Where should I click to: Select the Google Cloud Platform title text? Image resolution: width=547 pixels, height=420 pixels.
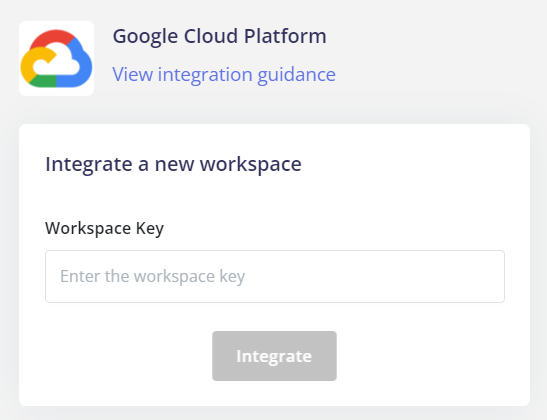point(219,36)
